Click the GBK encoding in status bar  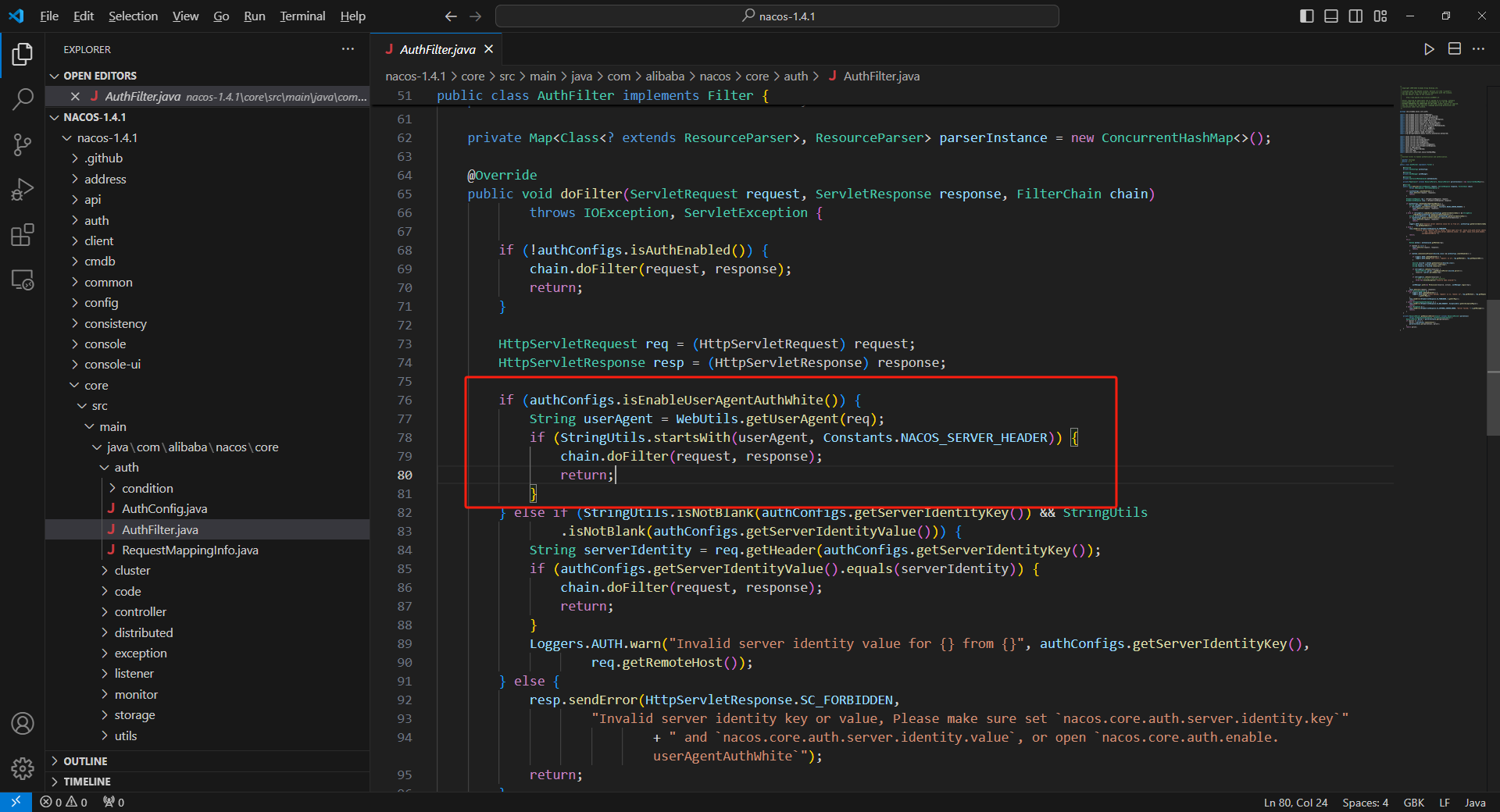pyautogui.click(x=1413, y=803)
